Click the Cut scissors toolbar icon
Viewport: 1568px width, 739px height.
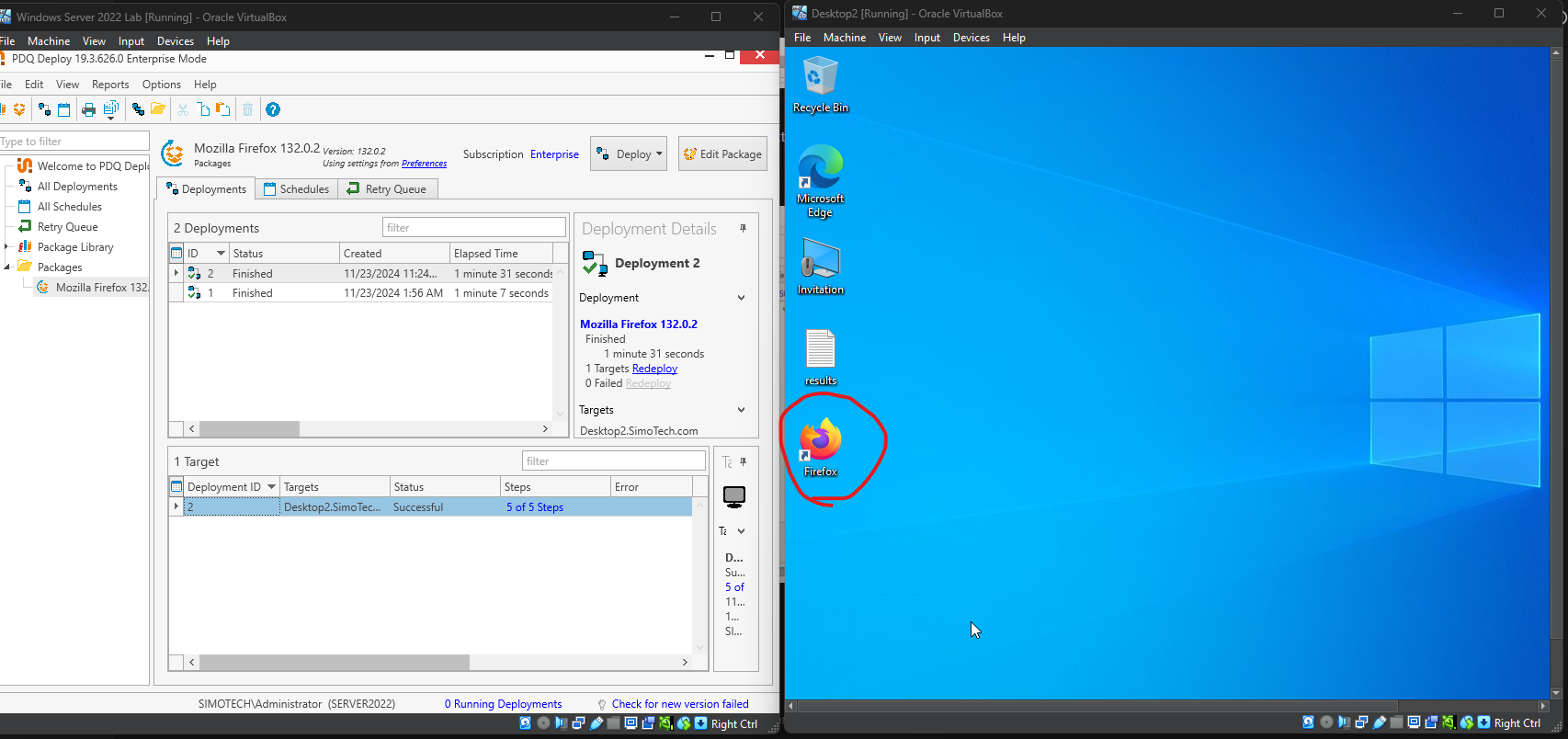click(x=183, y=109)
